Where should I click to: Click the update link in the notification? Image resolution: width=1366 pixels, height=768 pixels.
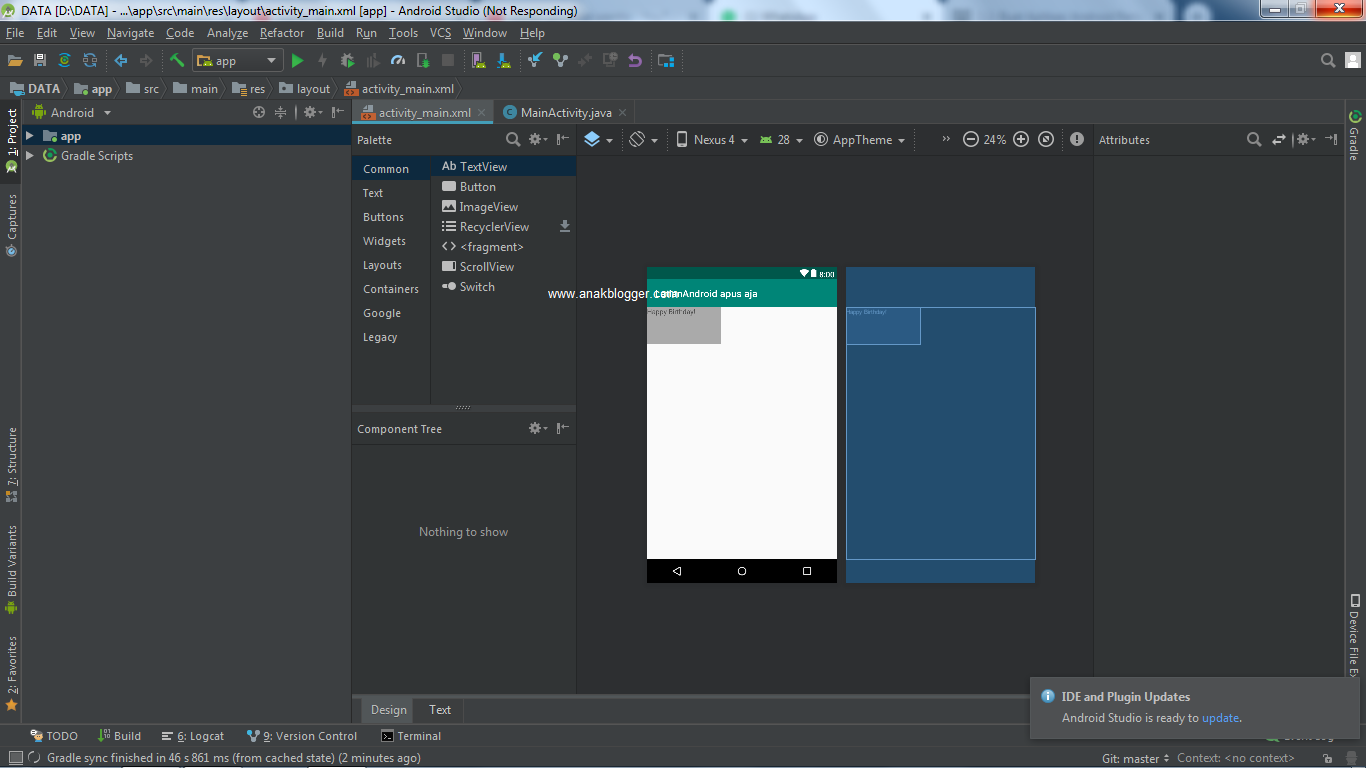pos(1220,717)
